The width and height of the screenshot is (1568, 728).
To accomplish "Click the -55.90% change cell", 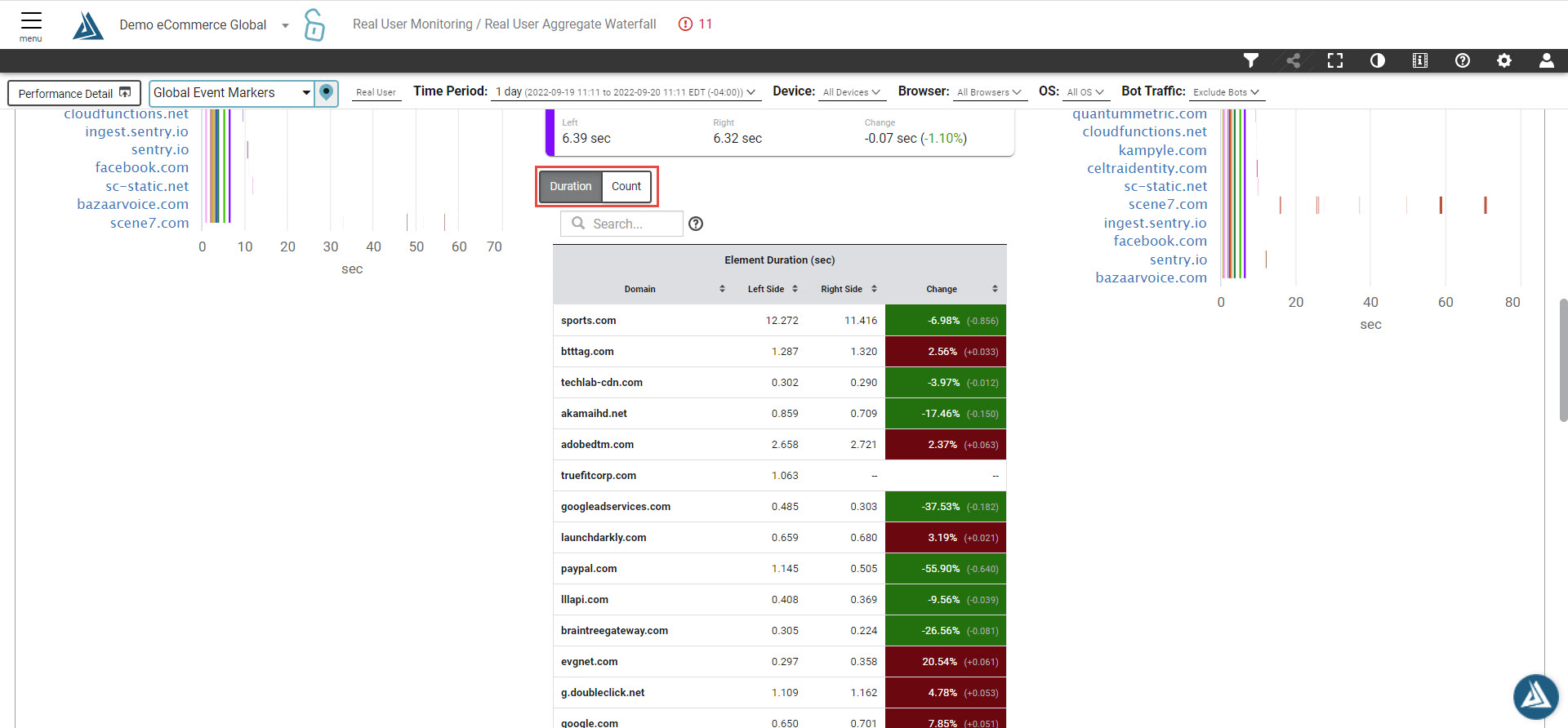I will point(946,568).
